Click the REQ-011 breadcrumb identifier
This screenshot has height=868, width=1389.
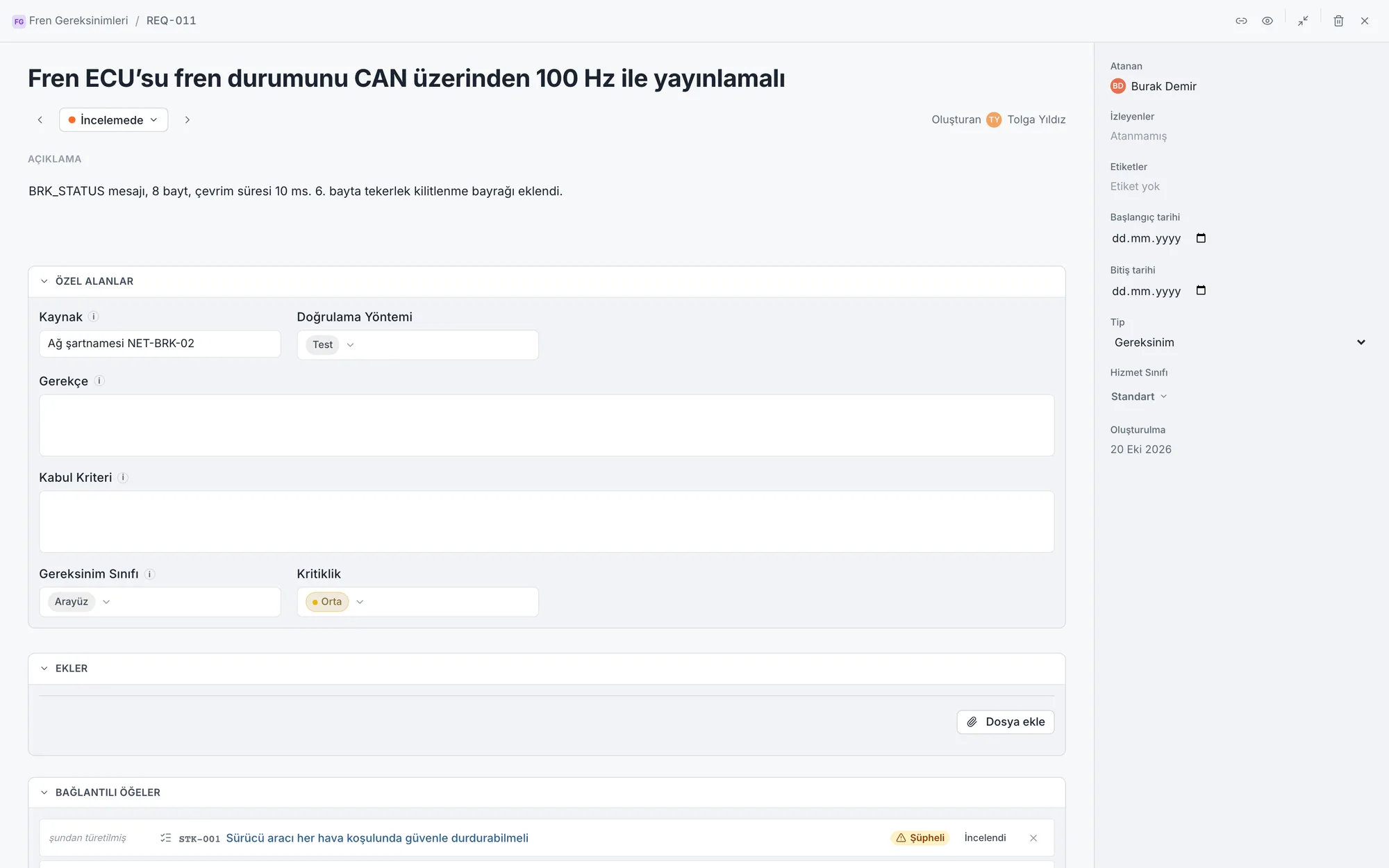(171, 21)
